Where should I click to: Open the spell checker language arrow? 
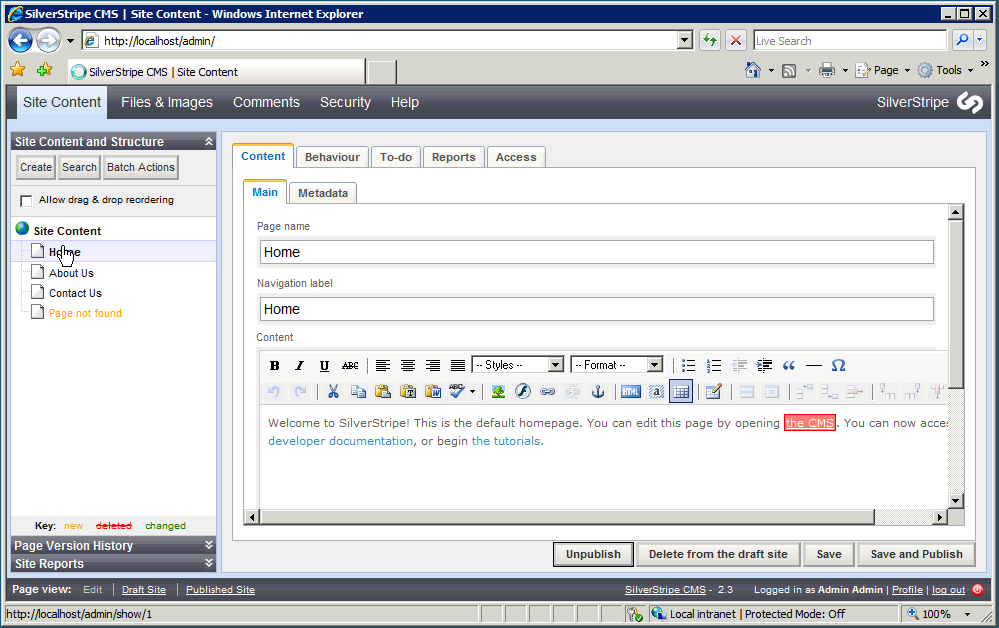click(x=472, y=392)
